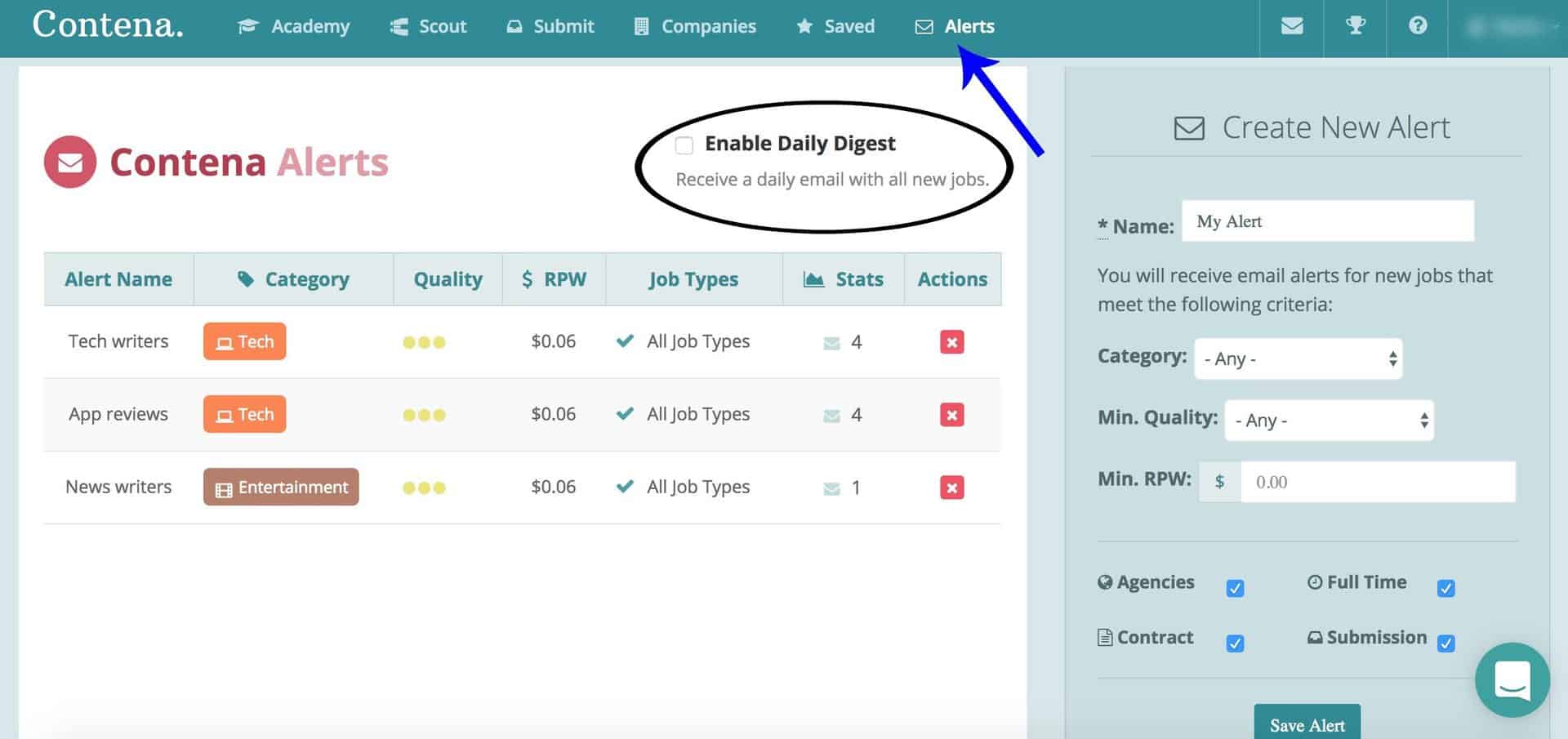1568x739 pixels.
Task: Open the trophy achievements icon
Action: pyautogui.click(x=1356, y=25)
